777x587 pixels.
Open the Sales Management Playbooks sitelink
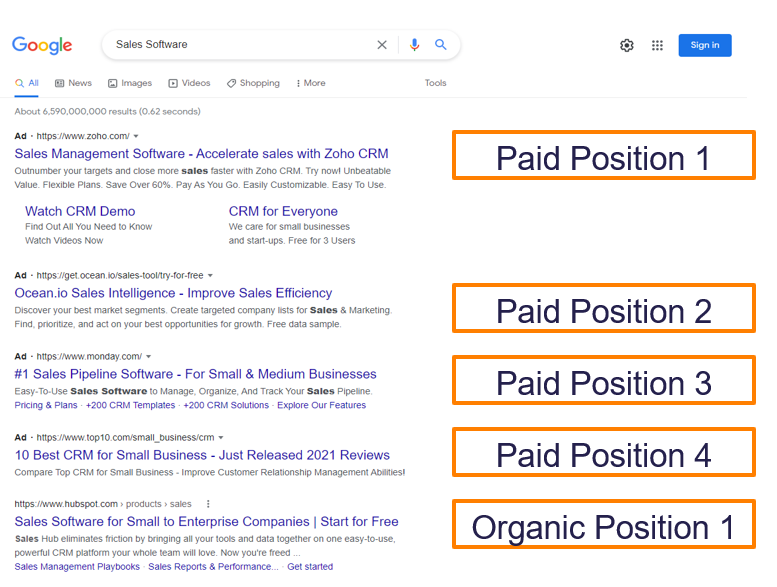77,567
